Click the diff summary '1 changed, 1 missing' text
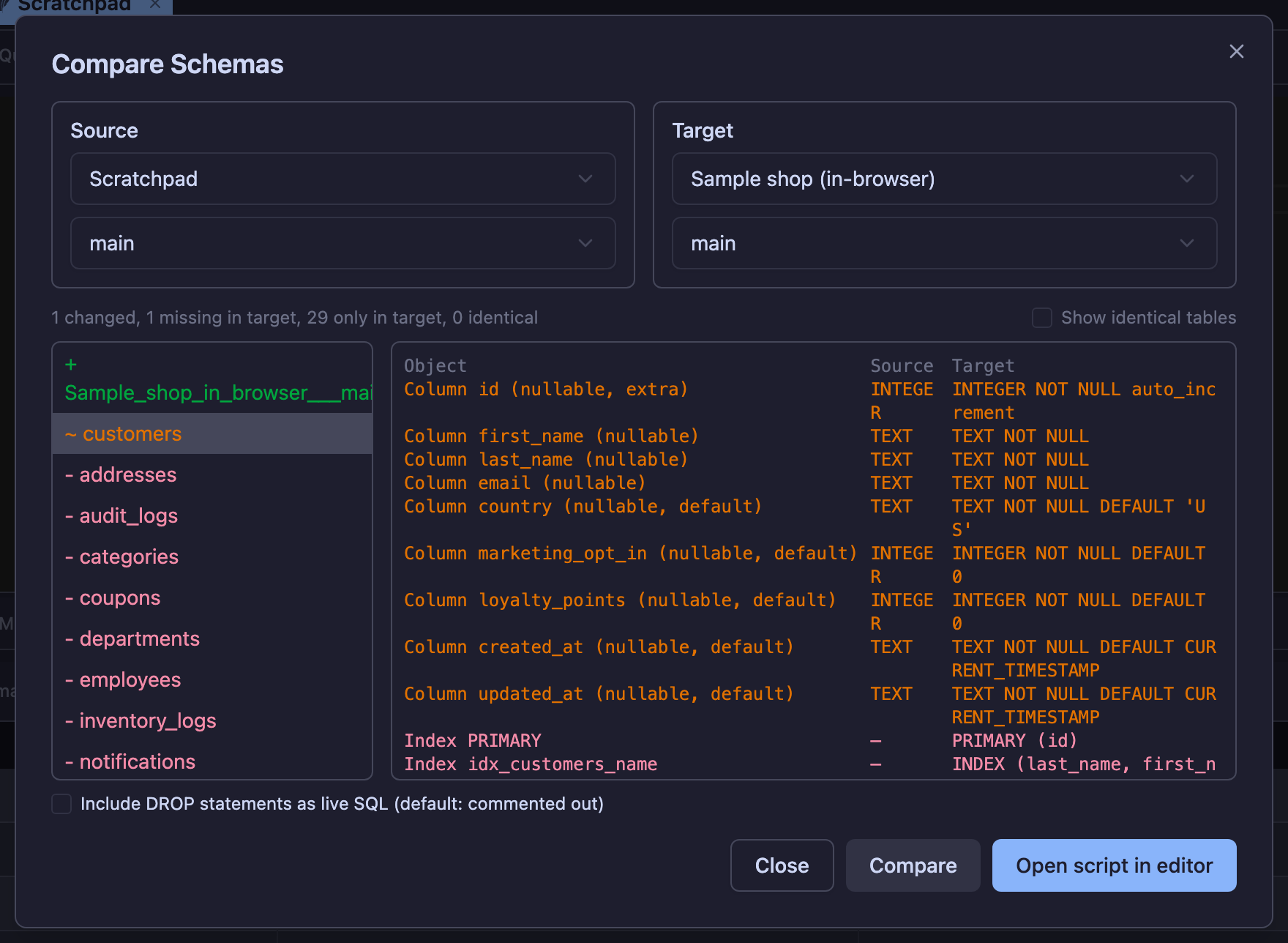 point(294,318)
